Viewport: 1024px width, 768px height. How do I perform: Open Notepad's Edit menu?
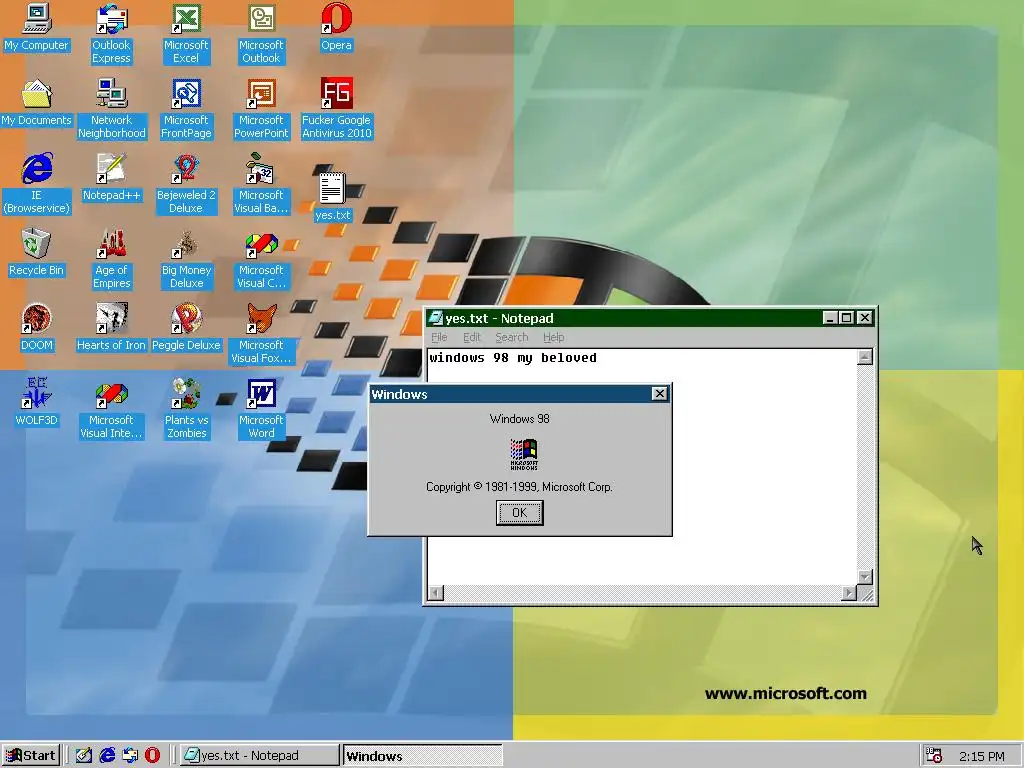472,337
